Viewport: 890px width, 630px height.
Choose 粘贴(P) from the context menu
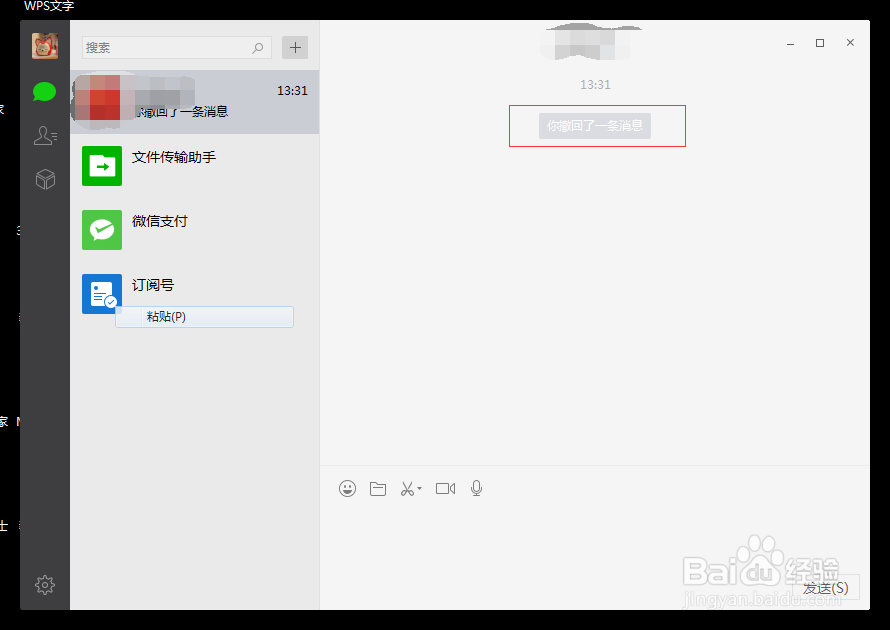click(x=204, y=317)
